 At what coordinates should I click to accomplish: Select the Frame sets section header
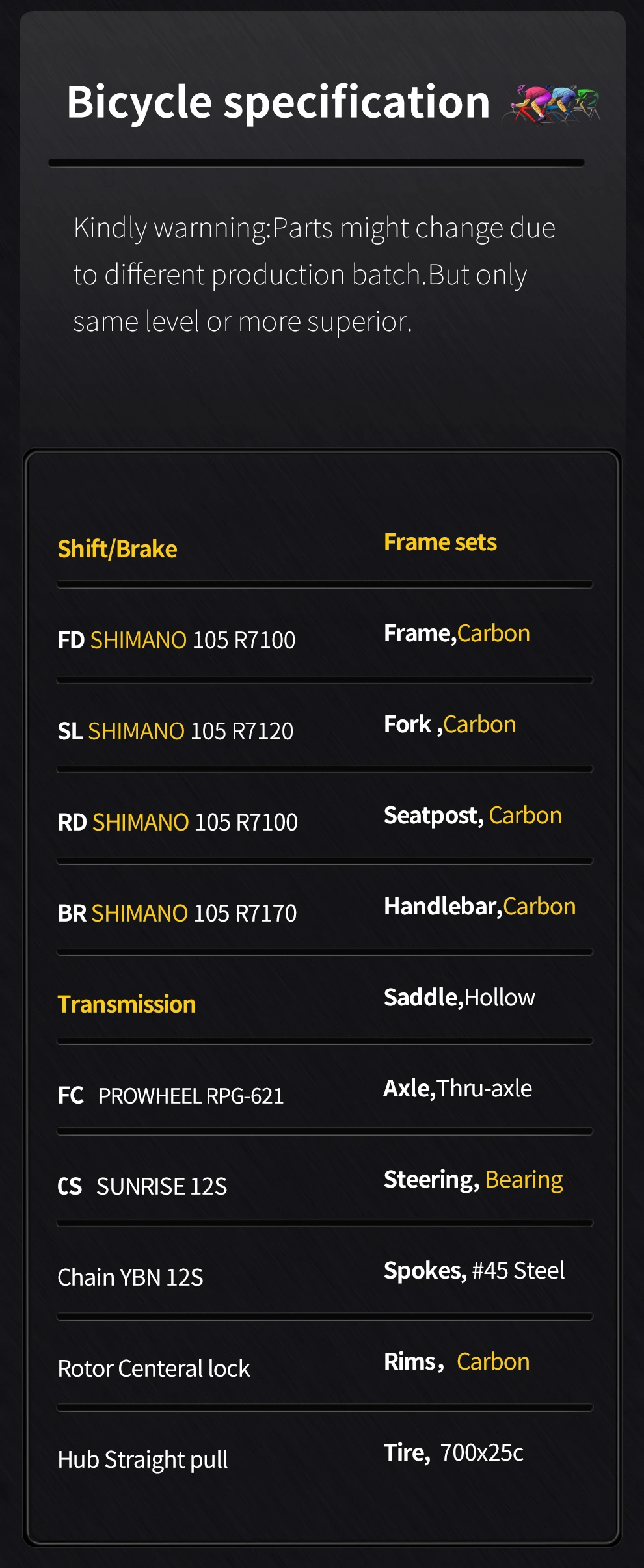coord(440,542)
